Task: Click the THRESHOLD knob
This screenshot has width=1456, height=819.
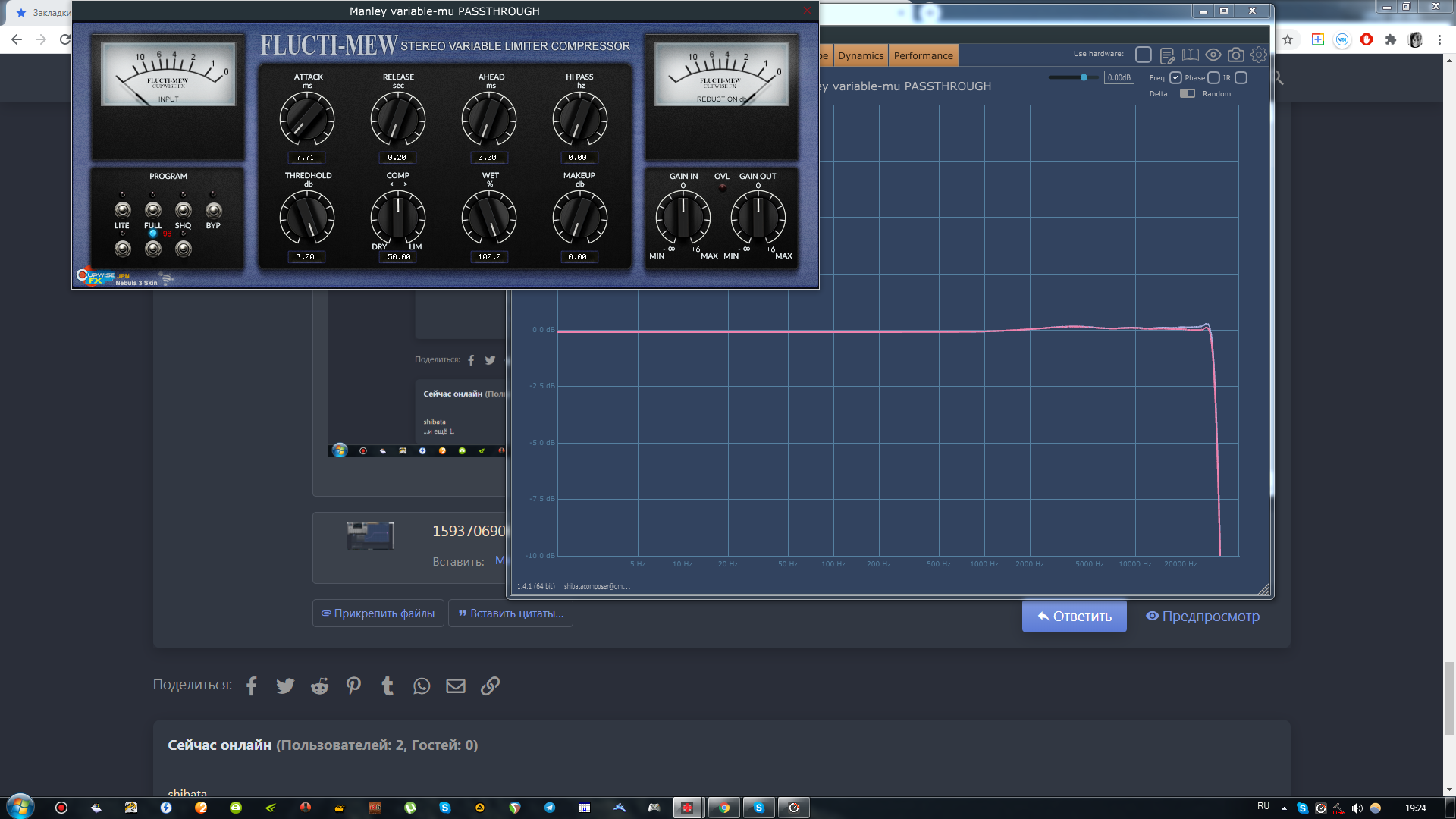Action: (x=307, y=218)
